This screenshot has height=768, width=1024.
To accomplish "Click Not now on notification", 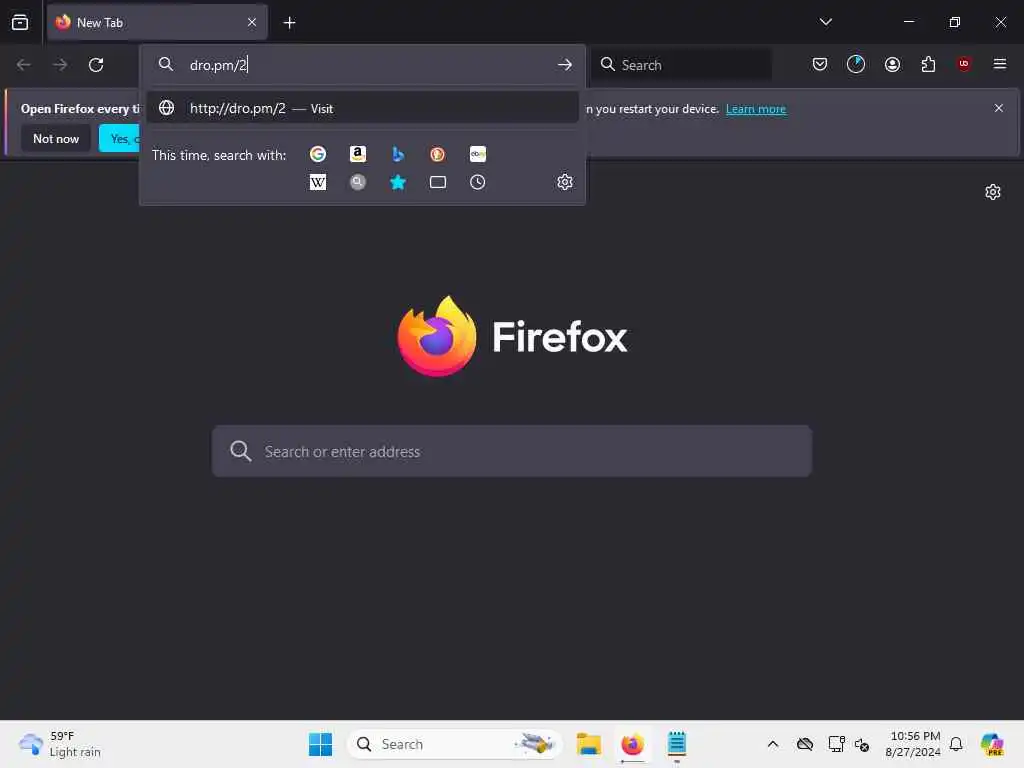I will (x=56, y=138).
